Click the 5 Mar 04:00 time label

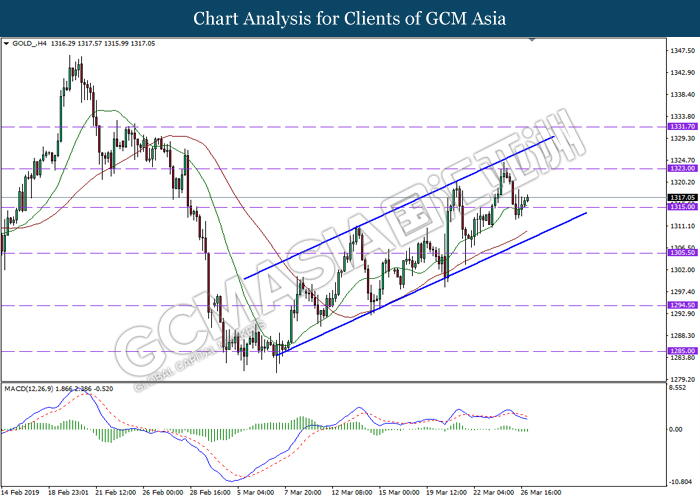pos(256,493)
